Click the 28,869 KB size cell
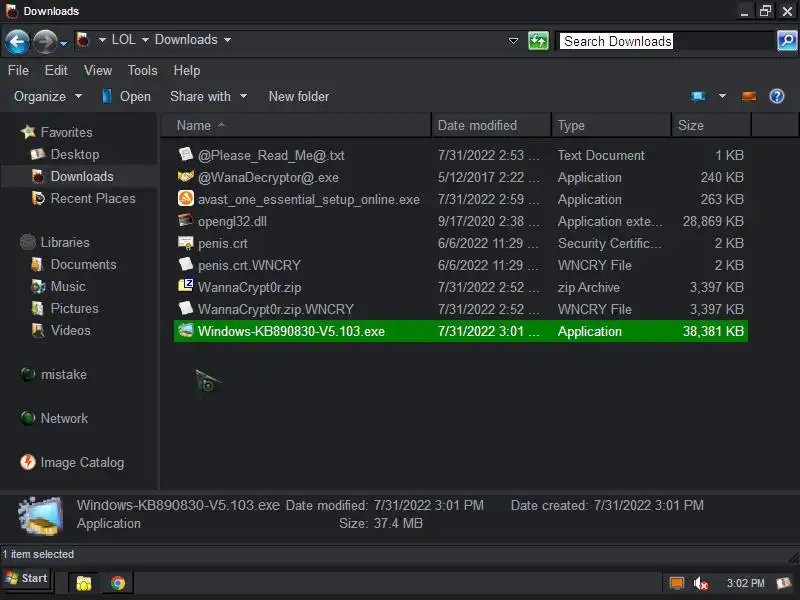This screenshot has width=800, height=600. 713,221
